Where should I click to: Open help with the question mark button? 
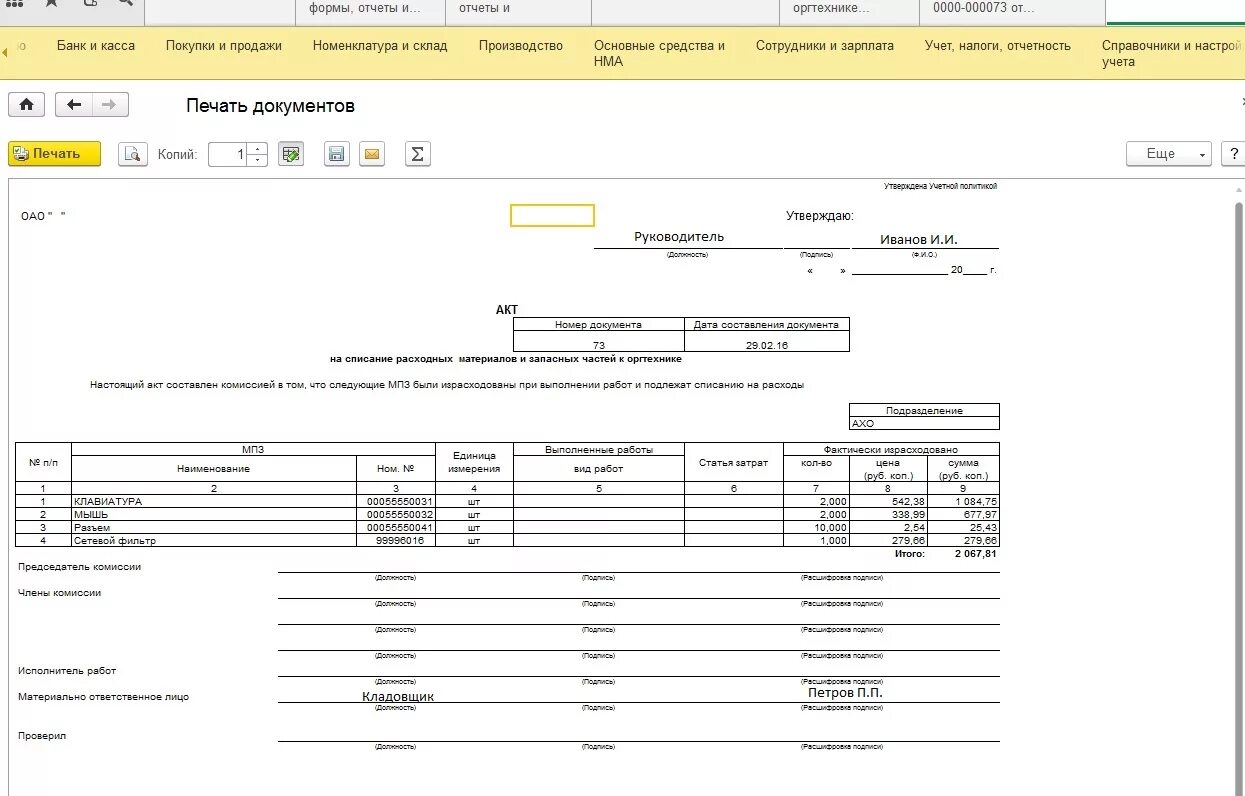click(x=1234, y=154)
